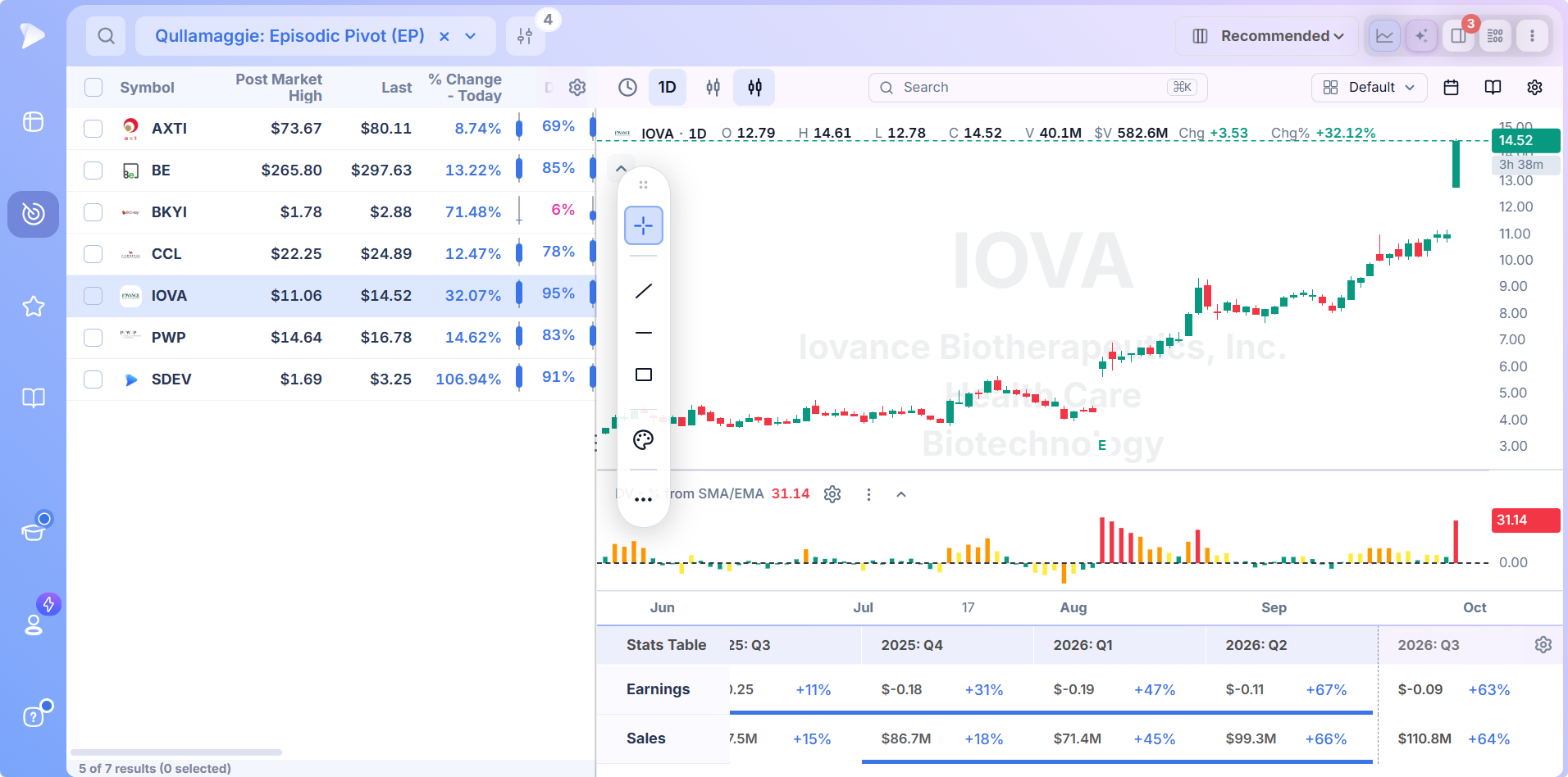Sort by the Last column header
Image resolution: width=1568 pixels, height=777 pixels.
[397, 88]
